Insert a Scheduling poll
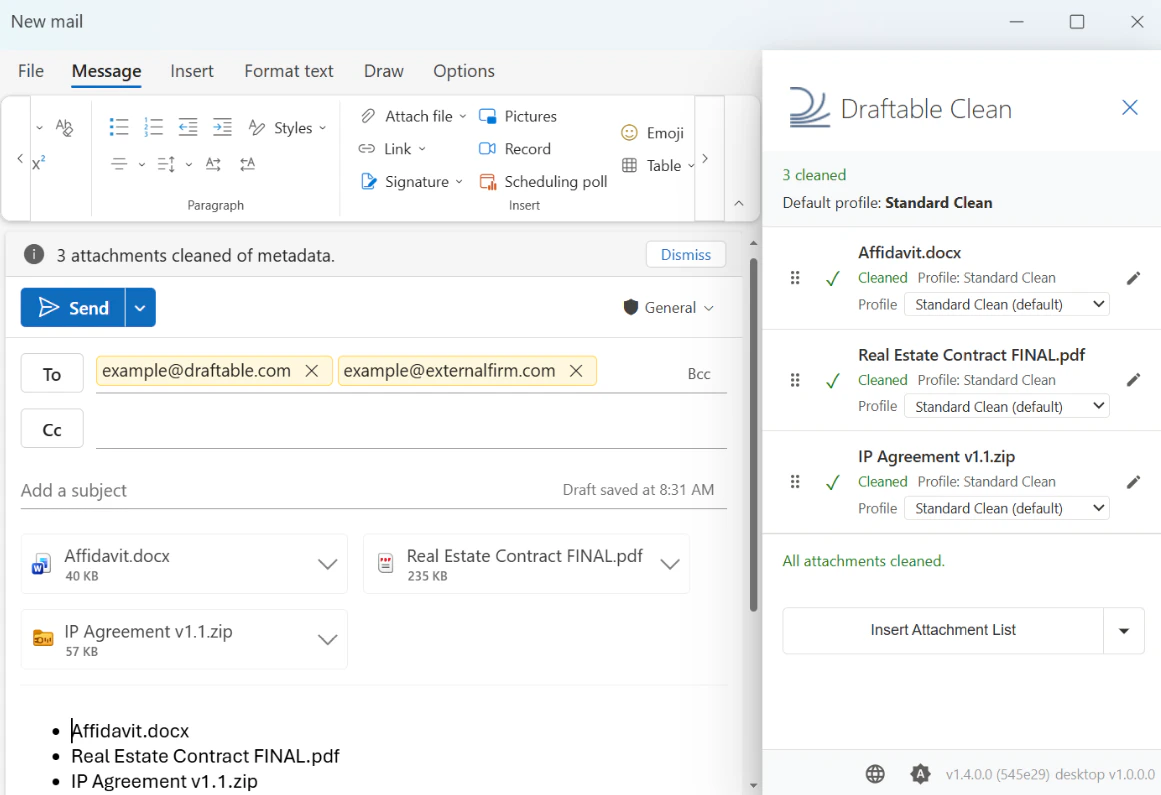Viewport: 1161px width, 795px height. pos(543,181)
